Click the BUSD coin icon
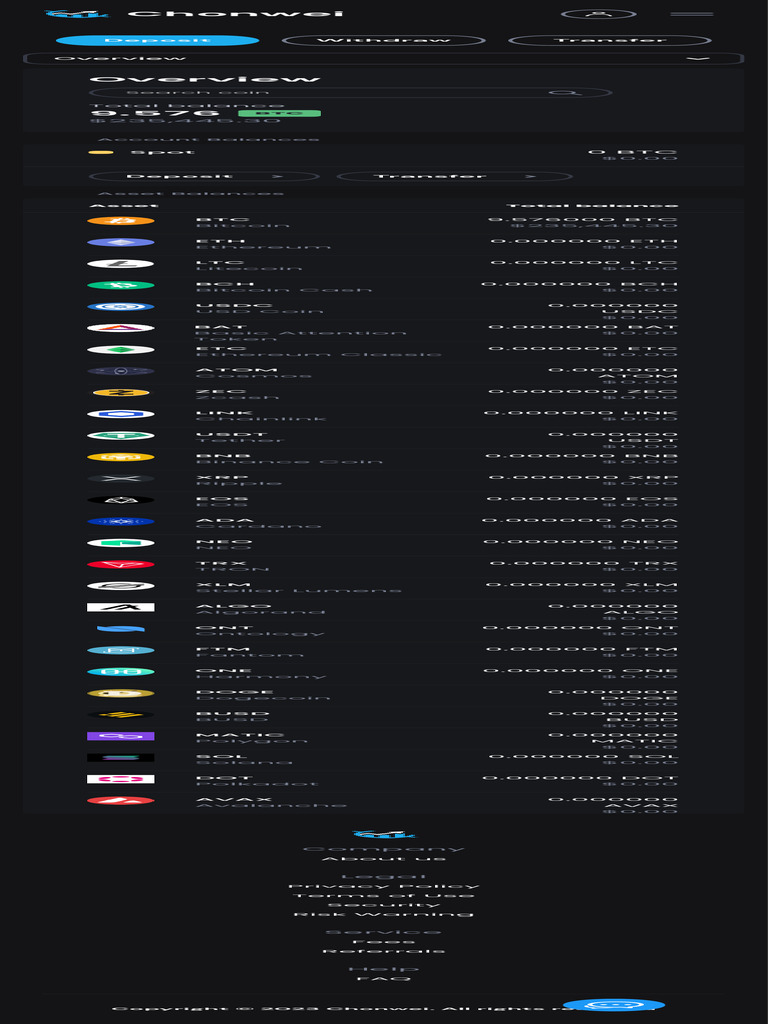768x1024 pixels. coord(121,714)
